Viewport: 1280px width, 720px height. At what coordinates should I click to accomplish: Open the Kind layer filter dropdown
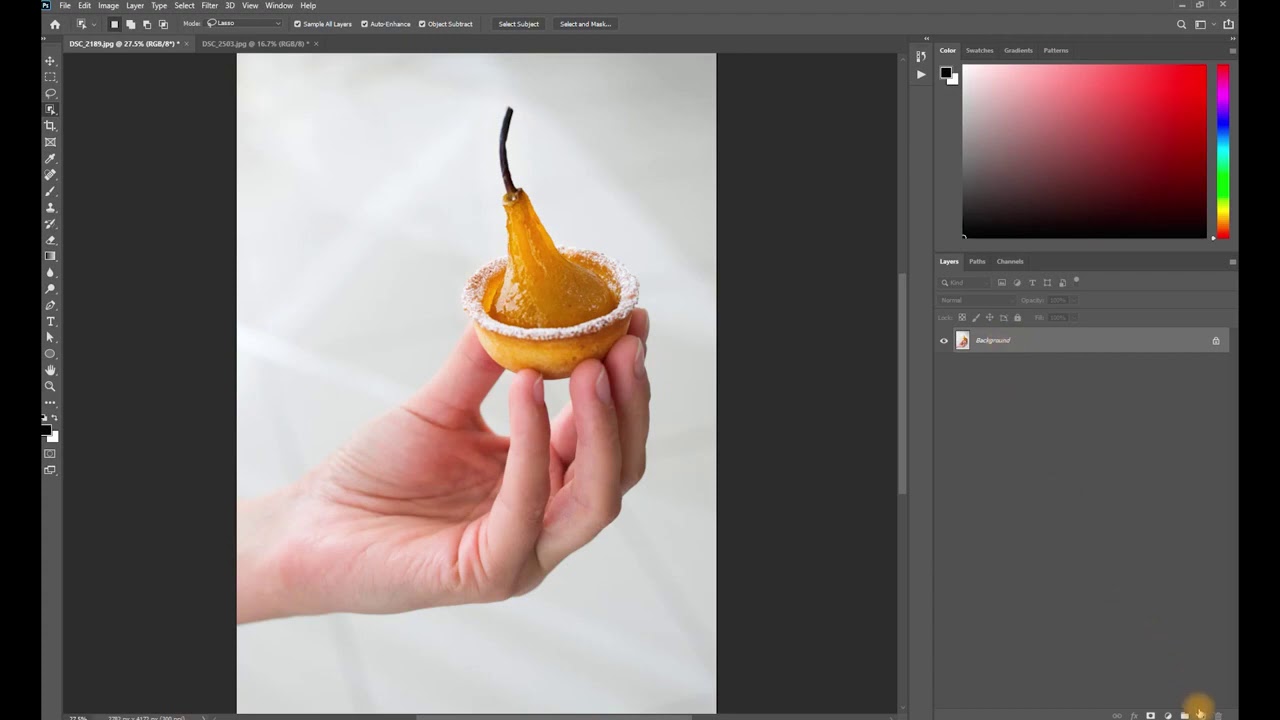pos(965,283)
